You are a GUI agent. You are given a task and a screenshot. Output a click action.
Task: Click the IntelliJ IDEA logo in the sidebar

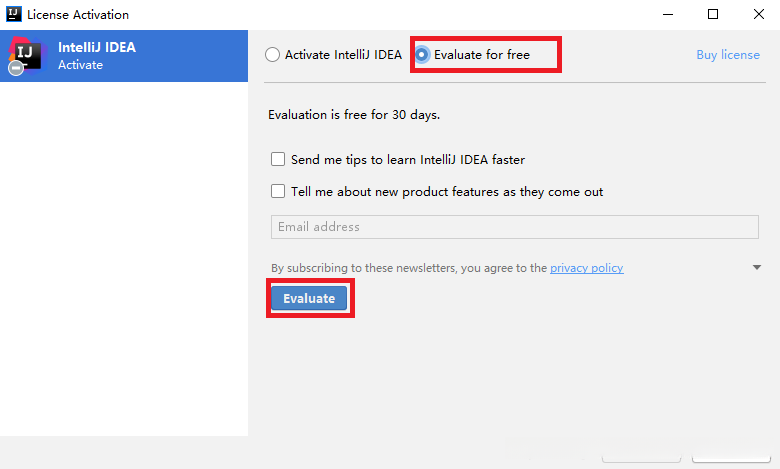28,54
